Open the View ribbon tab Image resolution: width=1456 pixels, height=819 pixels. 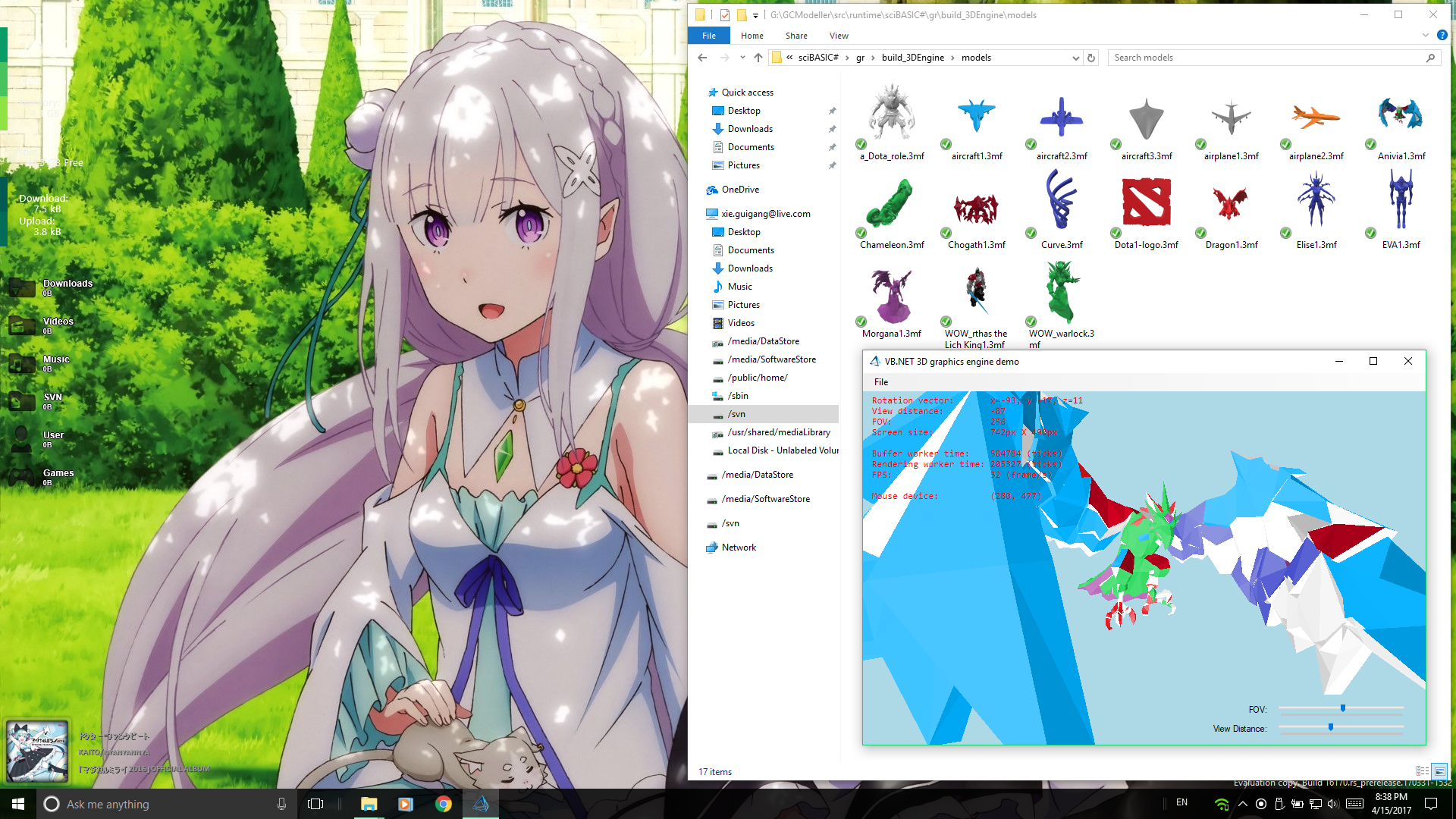[x=838, y=36]
